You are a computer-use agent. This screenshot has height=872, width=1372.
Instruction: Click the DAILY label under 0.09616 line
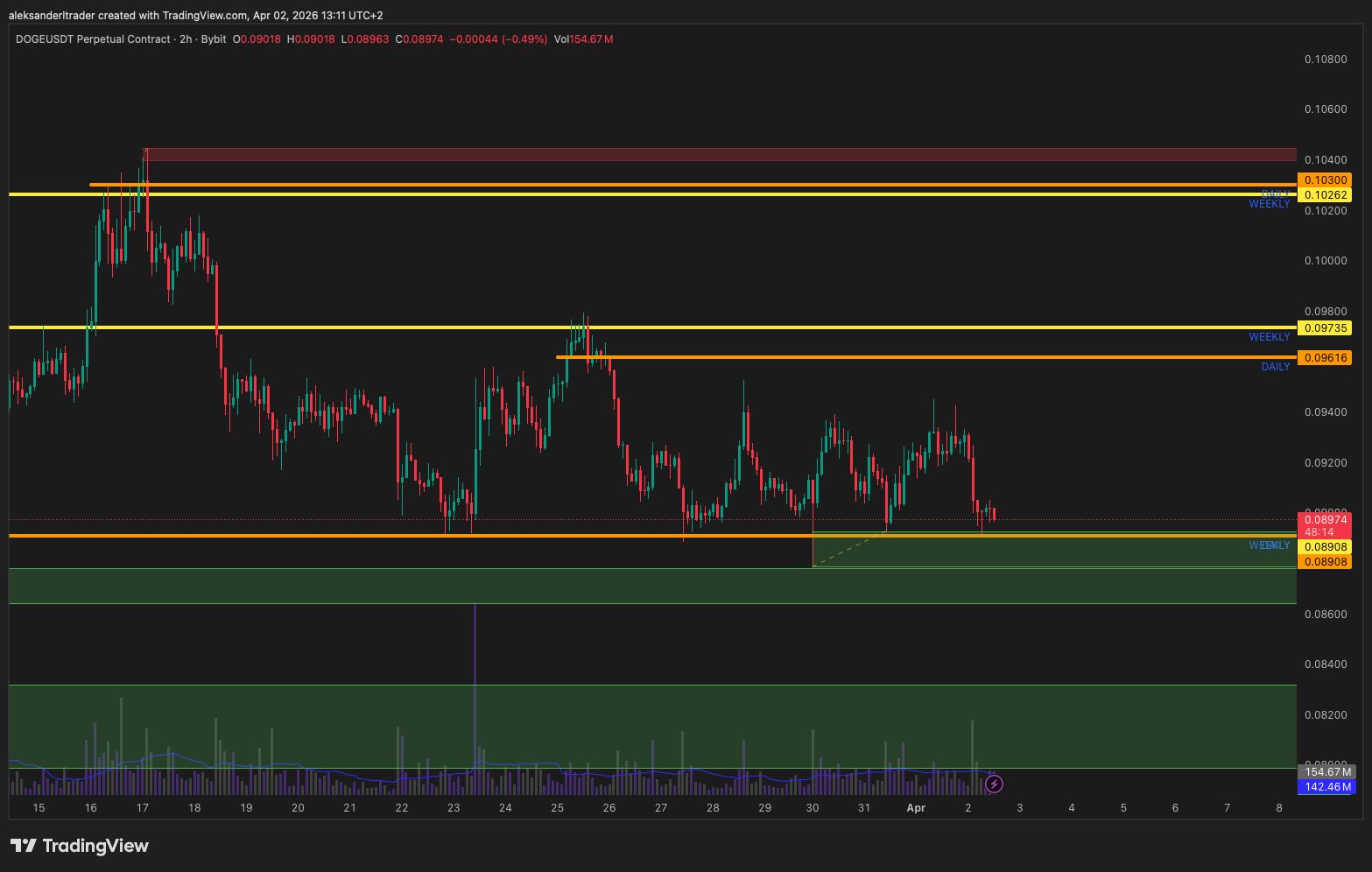coord(1275,367)
